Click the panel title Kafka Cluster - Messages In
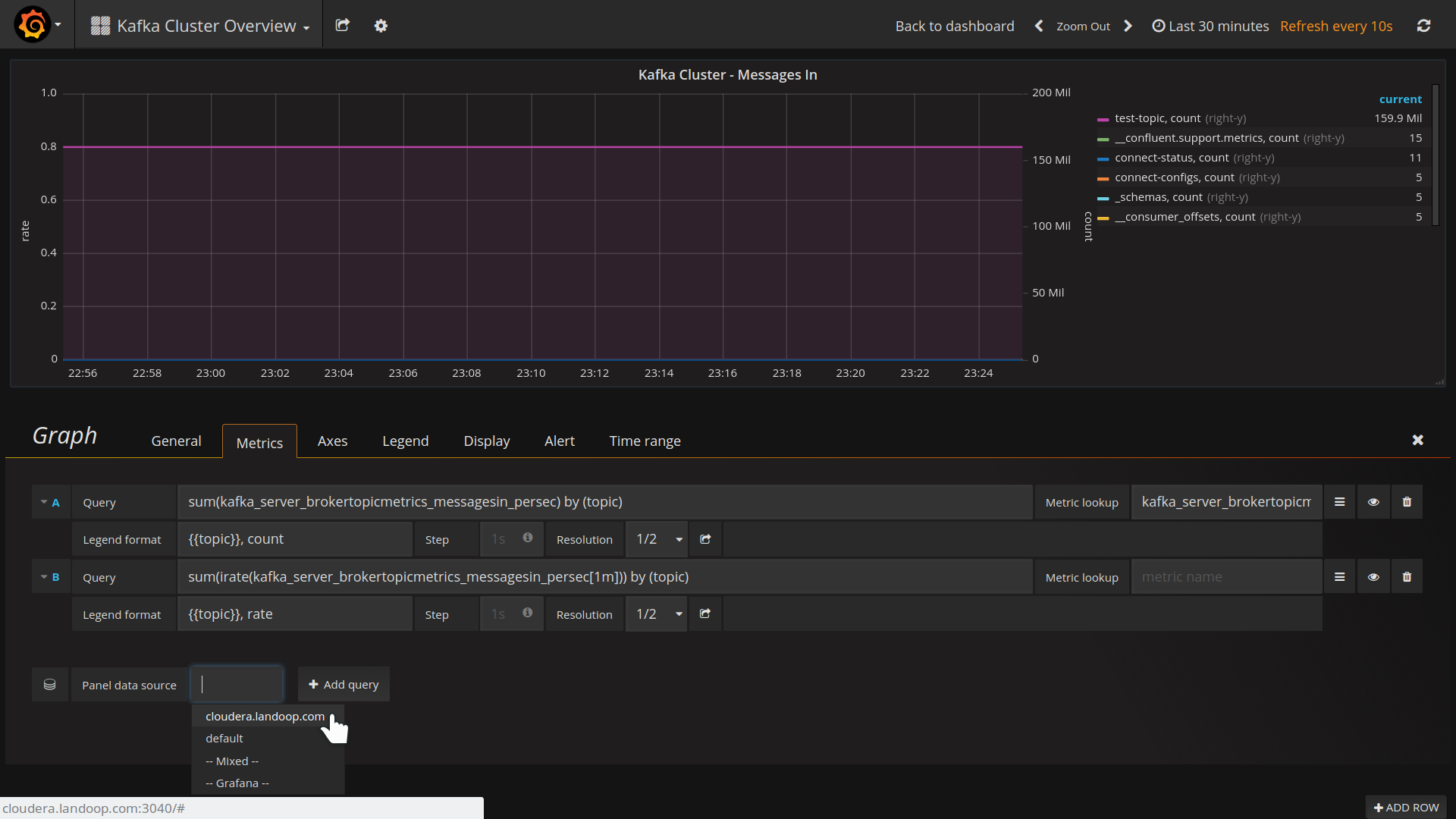 pyautogui.click(x=727, y=75)
